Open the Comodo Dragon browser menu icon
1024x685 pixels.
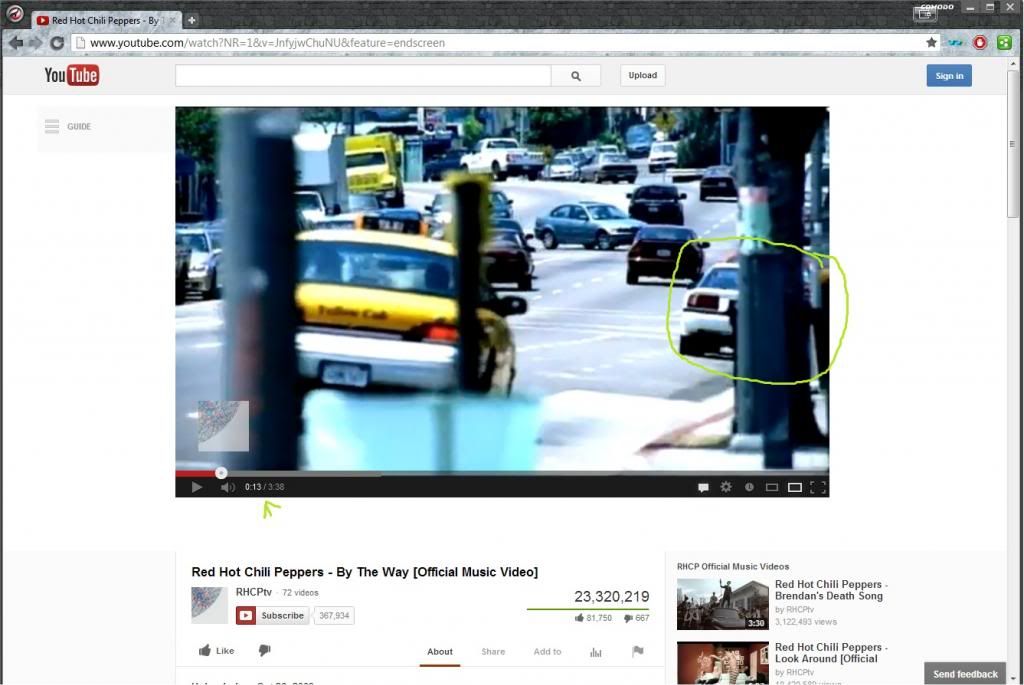coord(14,12)
